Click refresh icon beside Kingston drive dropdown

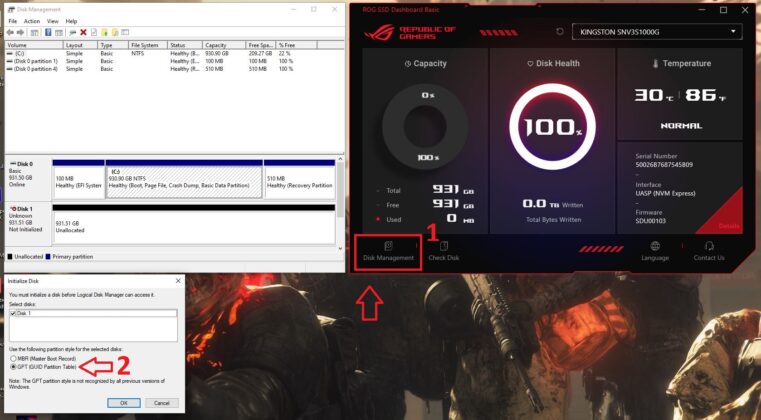[560, 32]
